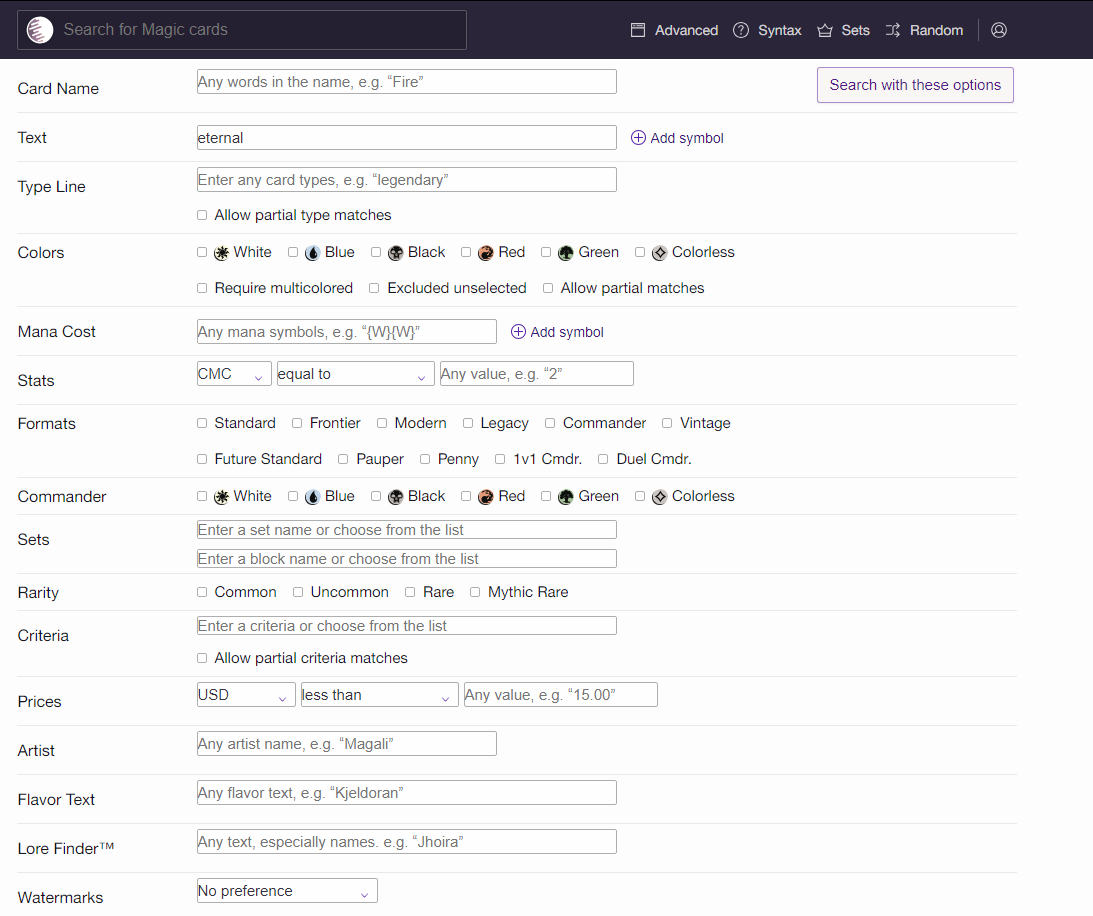Check Require multicolored option
This screenshot has height=916, width=1093.
point(202,288)
